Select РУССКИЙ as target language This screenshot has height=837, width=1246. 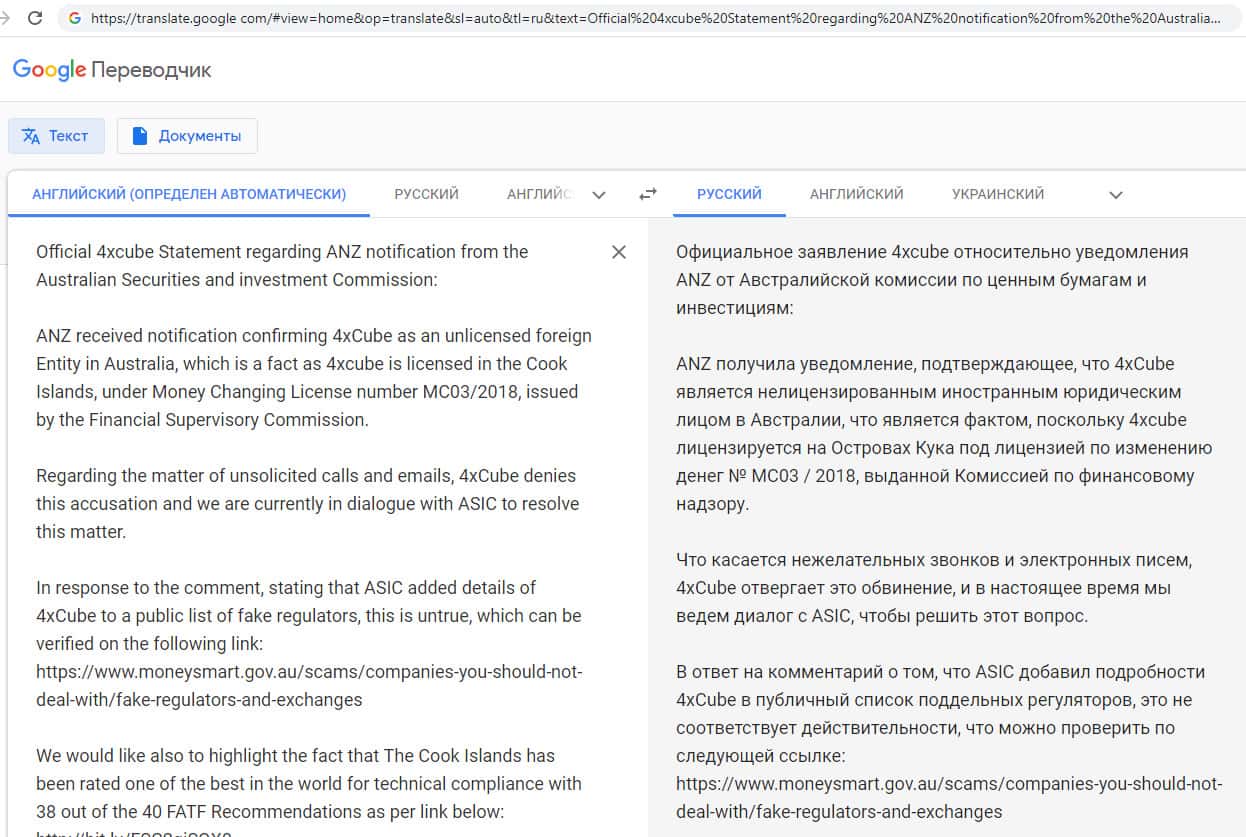point(729,194)
